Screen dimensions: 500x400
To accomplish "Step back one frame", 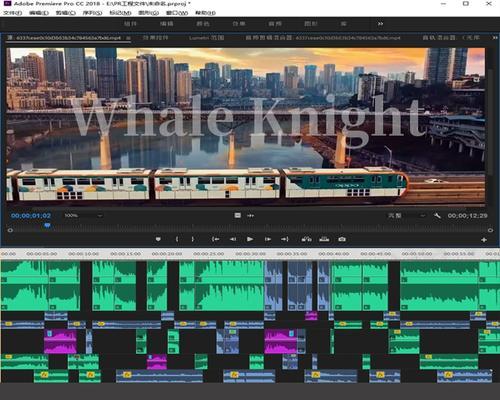I will (x=233, y=239).
